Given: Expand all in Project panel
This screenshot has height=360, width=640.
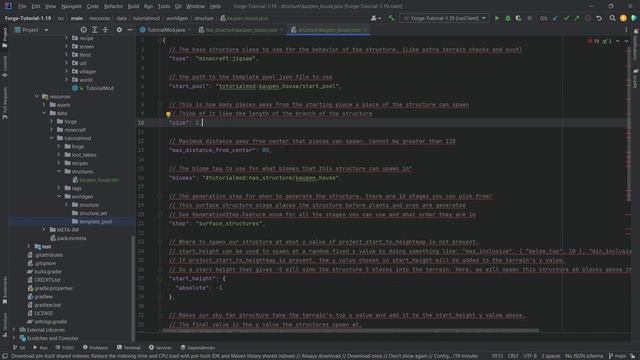Looking at the screenshot, I should (x=94, y=30).
